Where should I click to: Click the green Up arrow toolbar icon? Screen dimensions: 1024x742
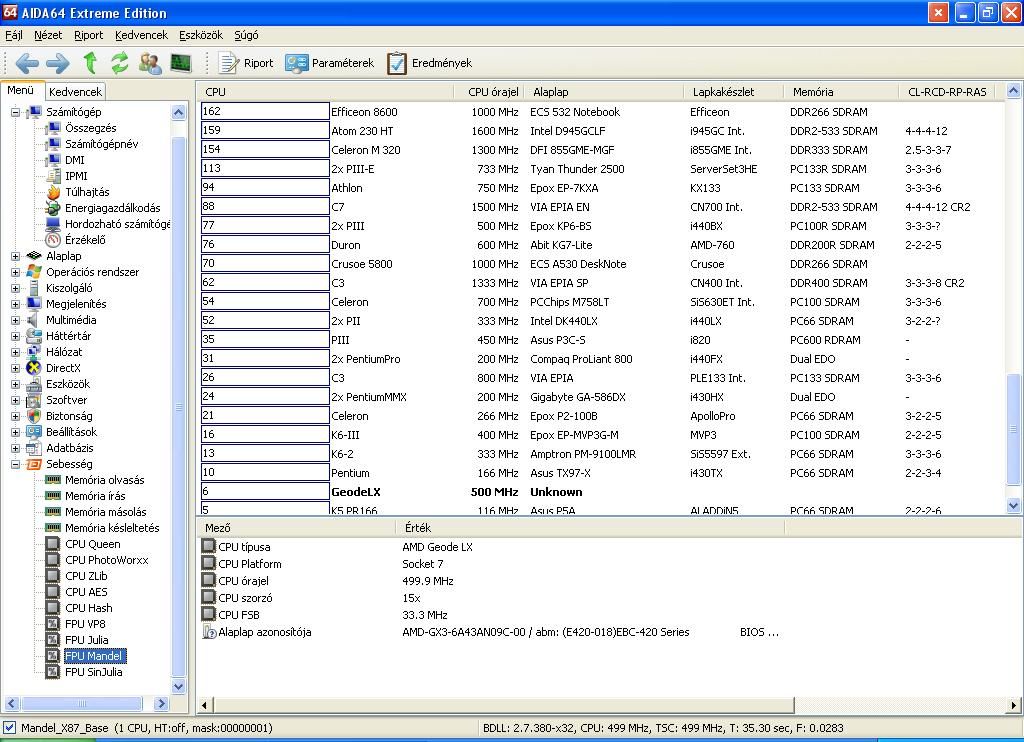tap(90, 63)
